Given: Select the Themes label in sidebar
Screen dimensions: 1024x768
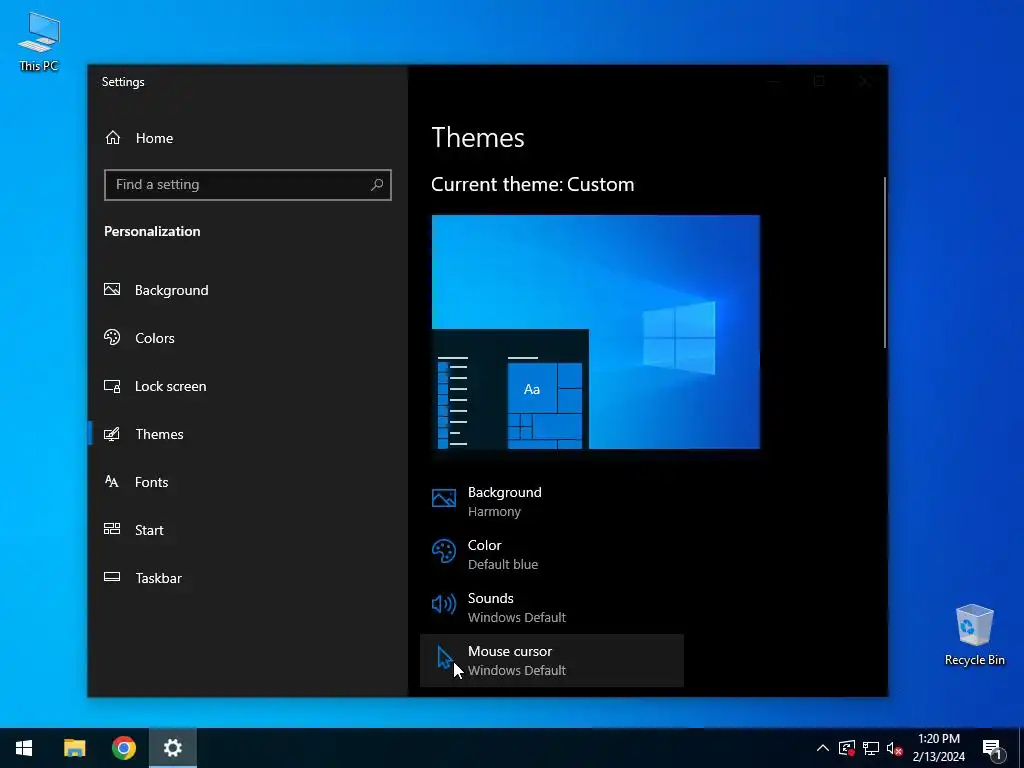Looking at the screenshot, I should coord(159,434).
